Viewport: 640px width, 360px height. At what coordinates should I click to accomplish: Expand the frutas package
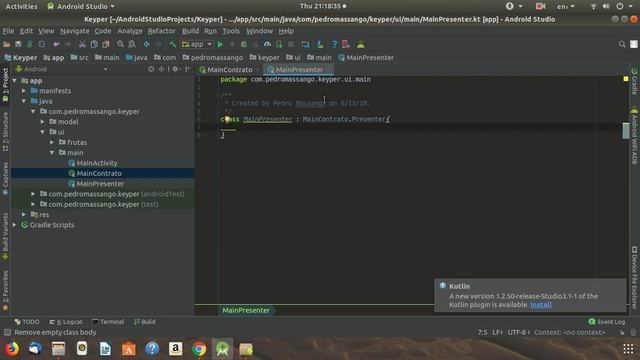tap(52, 142)
